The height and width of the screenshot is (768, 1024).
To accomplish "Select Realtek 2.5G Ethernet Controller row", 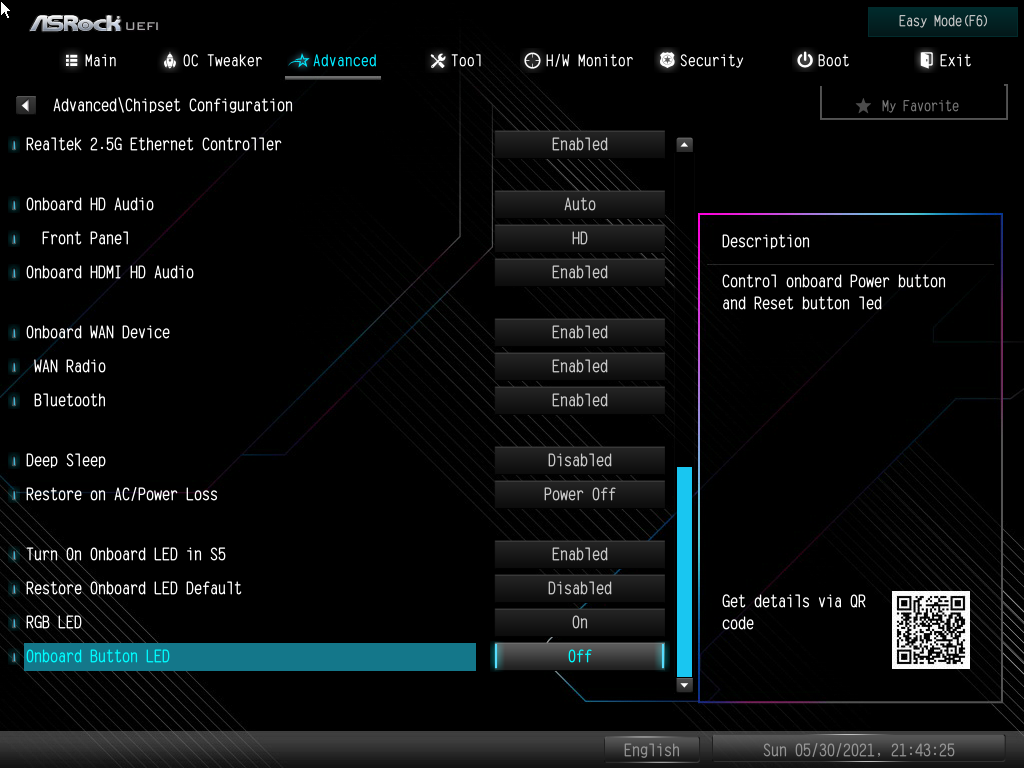I will (x=153, y=144).
